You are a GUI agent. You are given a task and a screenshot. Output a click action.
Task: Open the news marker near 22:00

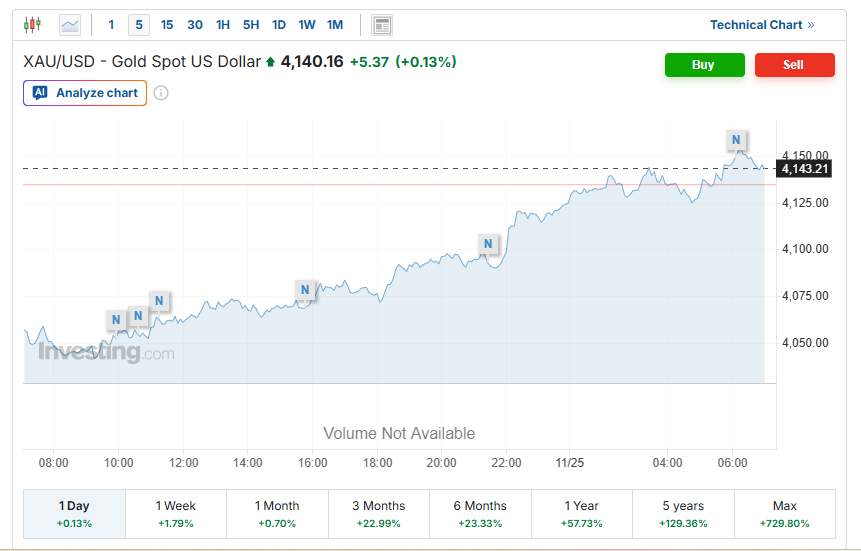click(x=488, y=243)
